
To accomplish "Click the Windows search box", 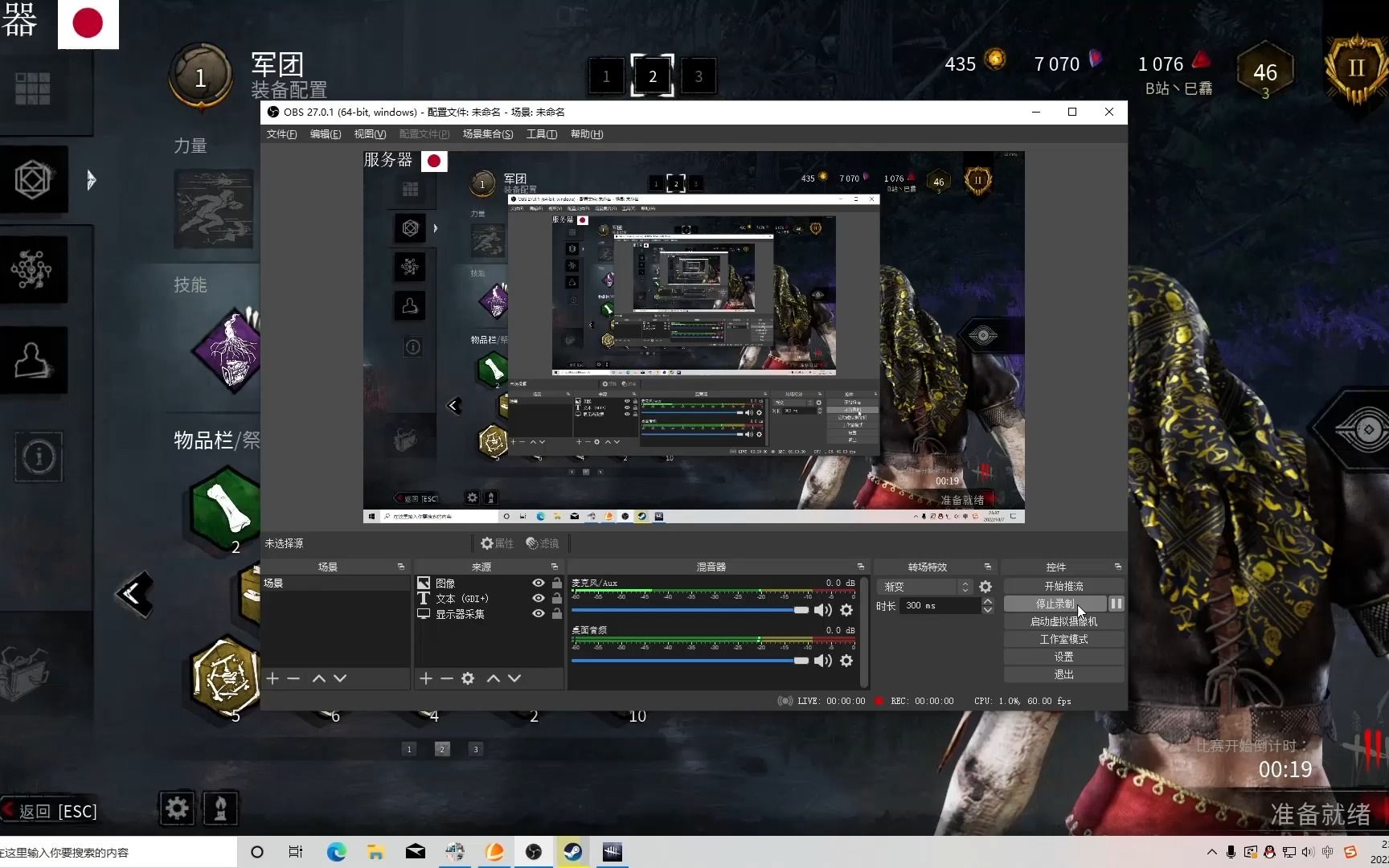I will pyautogui.click(x=118, y=852).
